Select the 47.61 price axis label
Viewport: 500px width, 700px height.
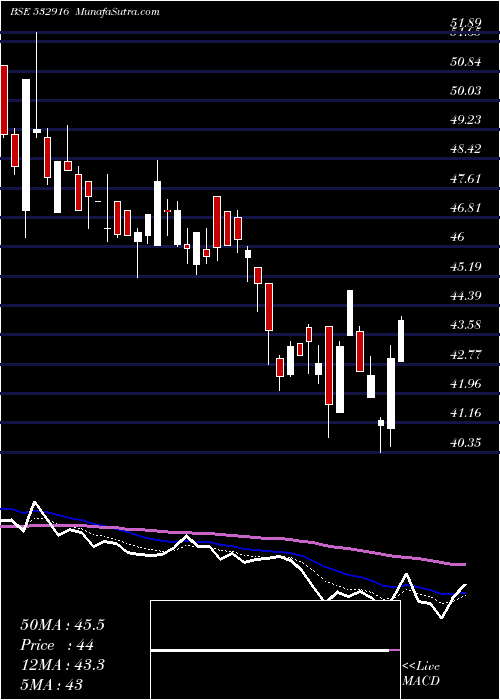466,179
